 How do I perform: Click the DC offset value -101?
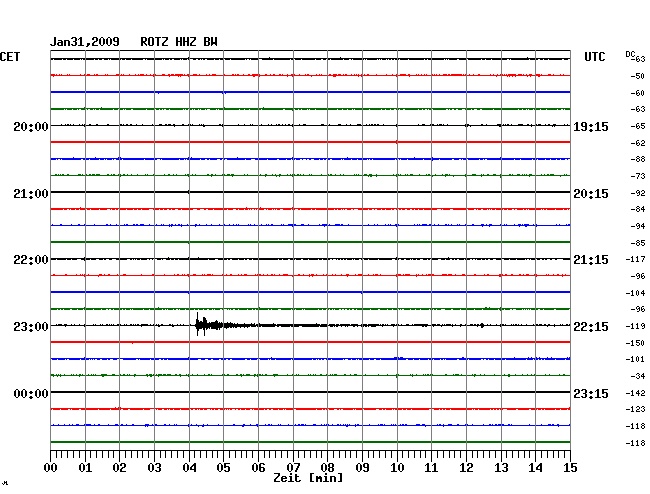click(x=635, y=359)
